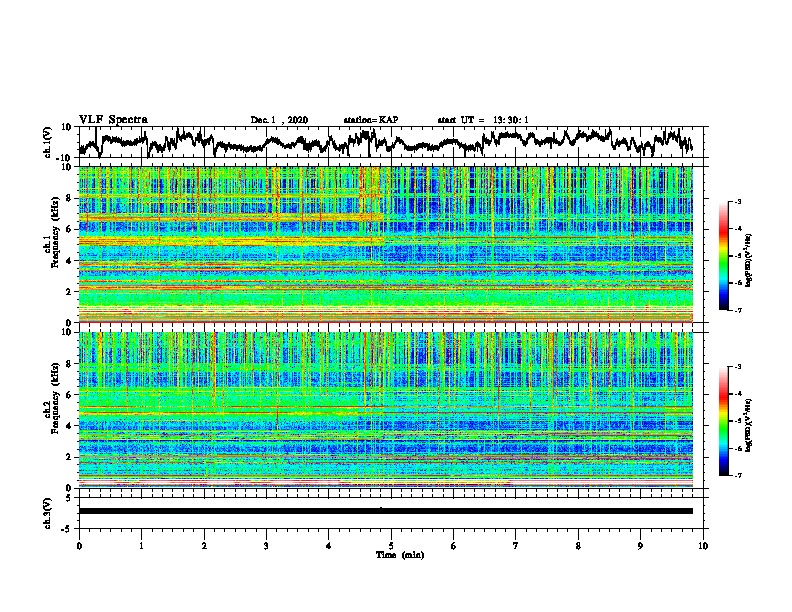Click the "-7" tick on the lower colorbar
Screen dimensions: 792x612
click(737, 476)
